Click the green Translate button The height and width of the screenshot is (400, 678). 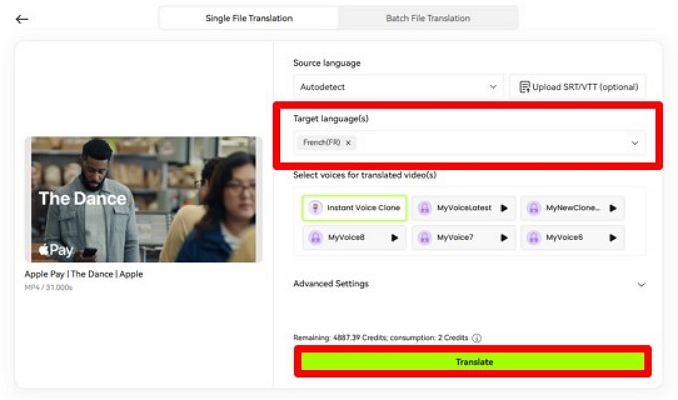click(473, 362)
